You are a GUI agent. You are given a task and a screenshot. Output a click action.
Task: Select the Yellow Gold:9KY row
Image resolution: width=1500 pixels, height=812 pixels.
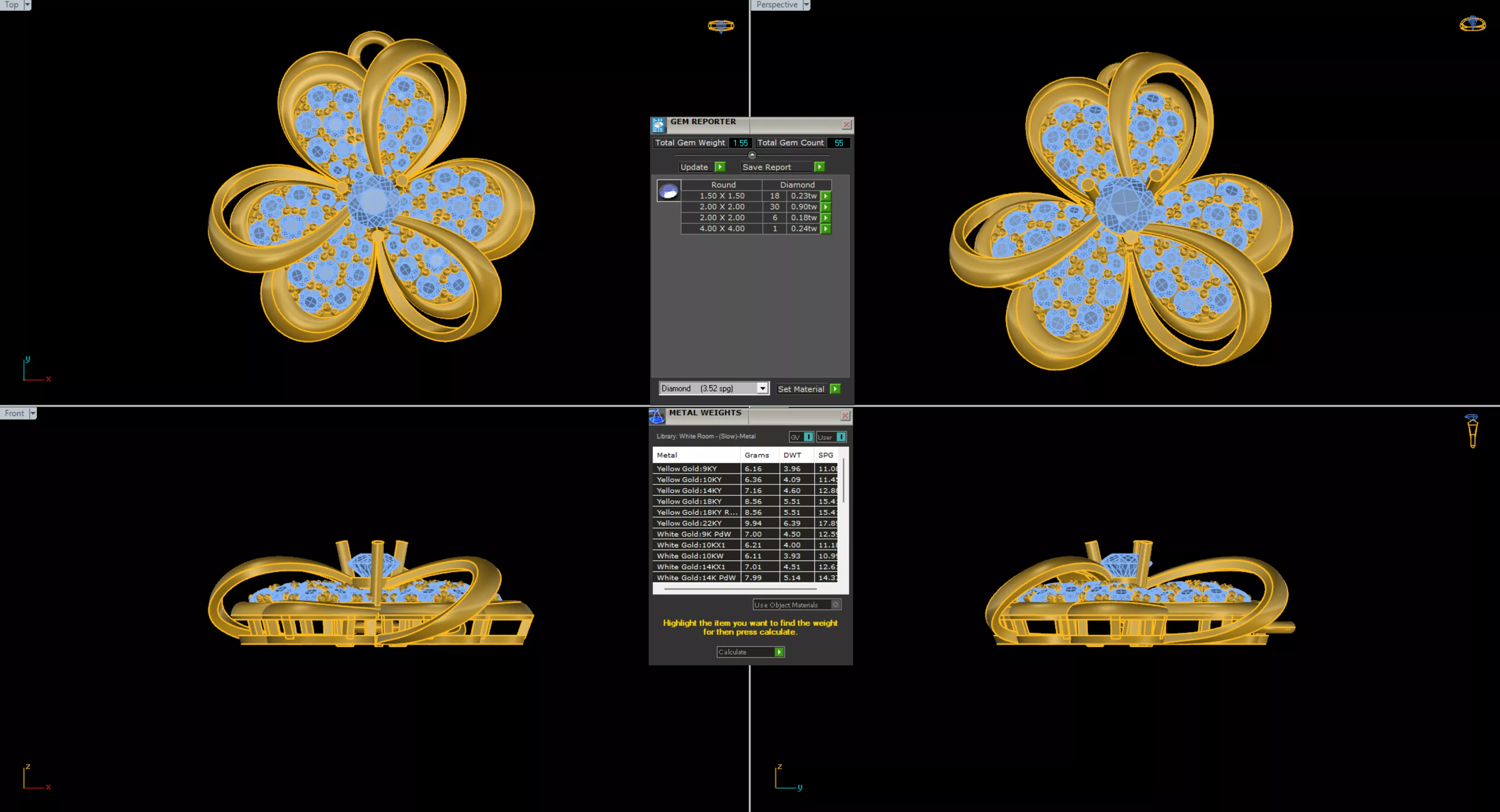[746, 469]
